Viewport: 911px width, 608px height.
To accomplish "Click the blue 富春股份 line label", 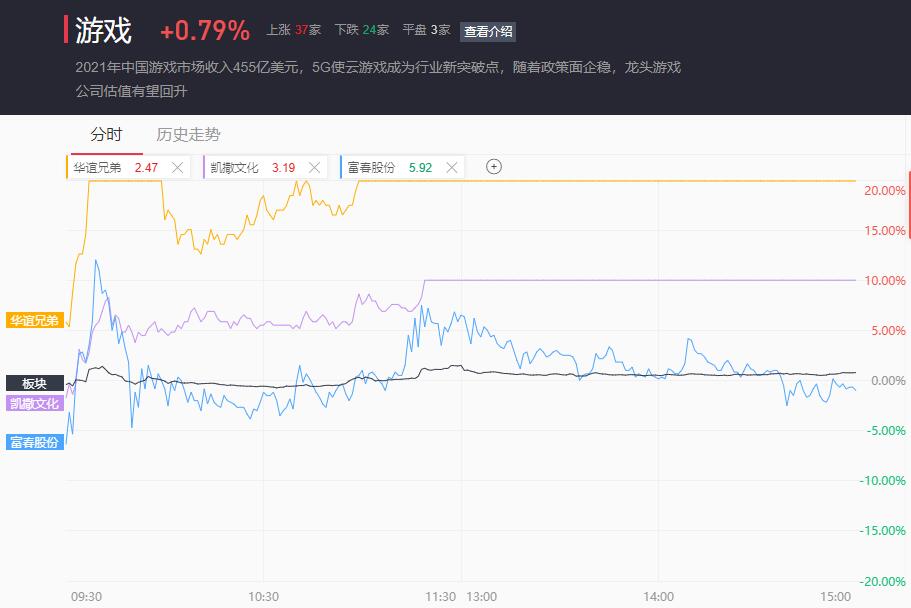I will tap(34, 442).
